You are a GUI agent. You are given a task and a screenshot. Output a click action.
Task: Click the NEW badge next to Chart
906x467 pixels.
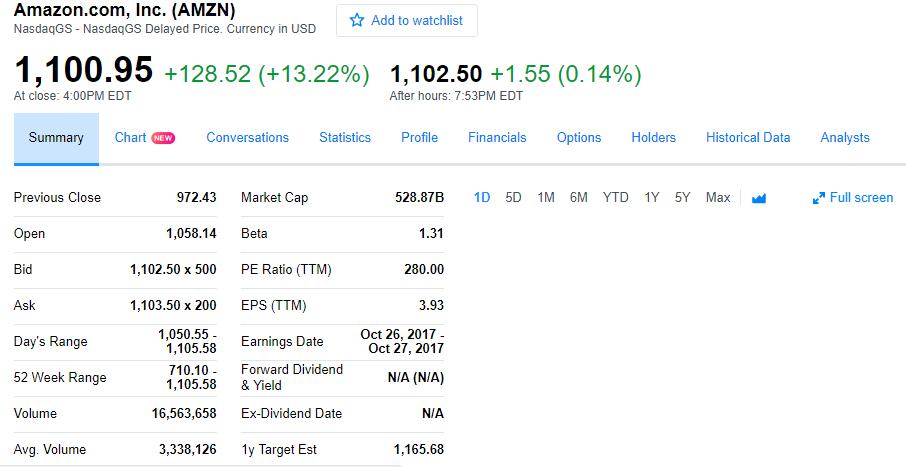tap(163, 138)
